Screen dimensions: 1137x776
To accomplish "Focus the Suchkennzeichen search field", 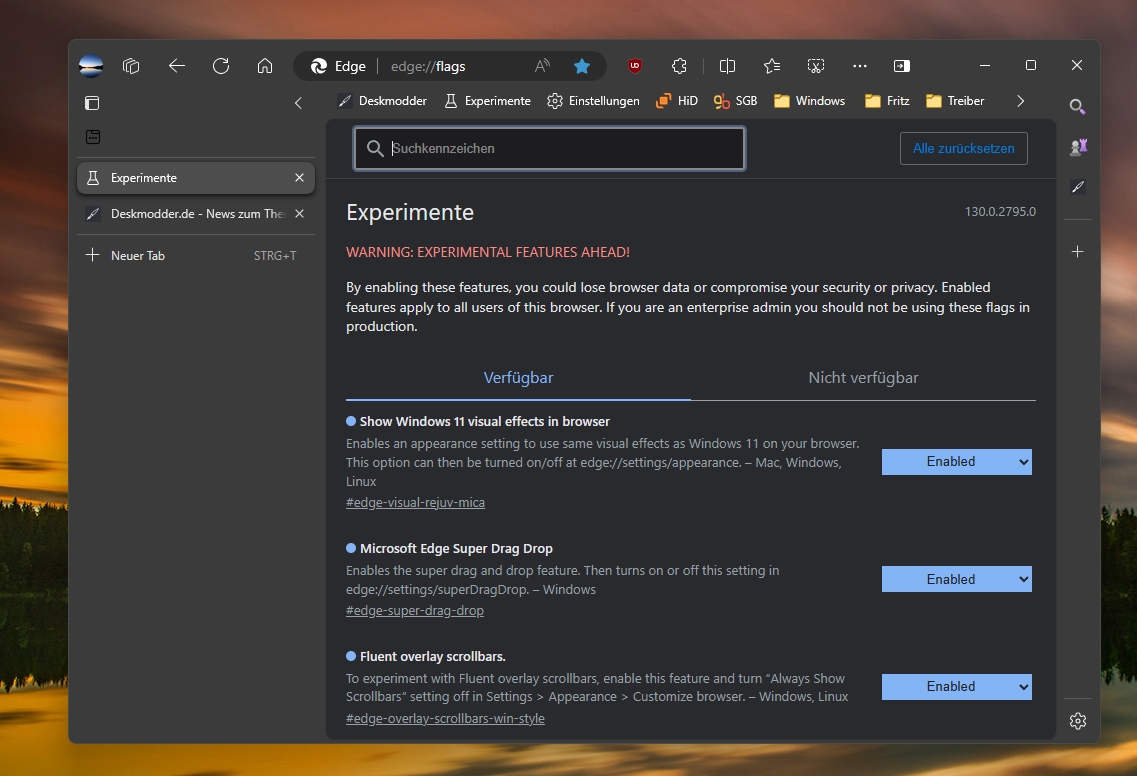I will (x=549, y=149).
